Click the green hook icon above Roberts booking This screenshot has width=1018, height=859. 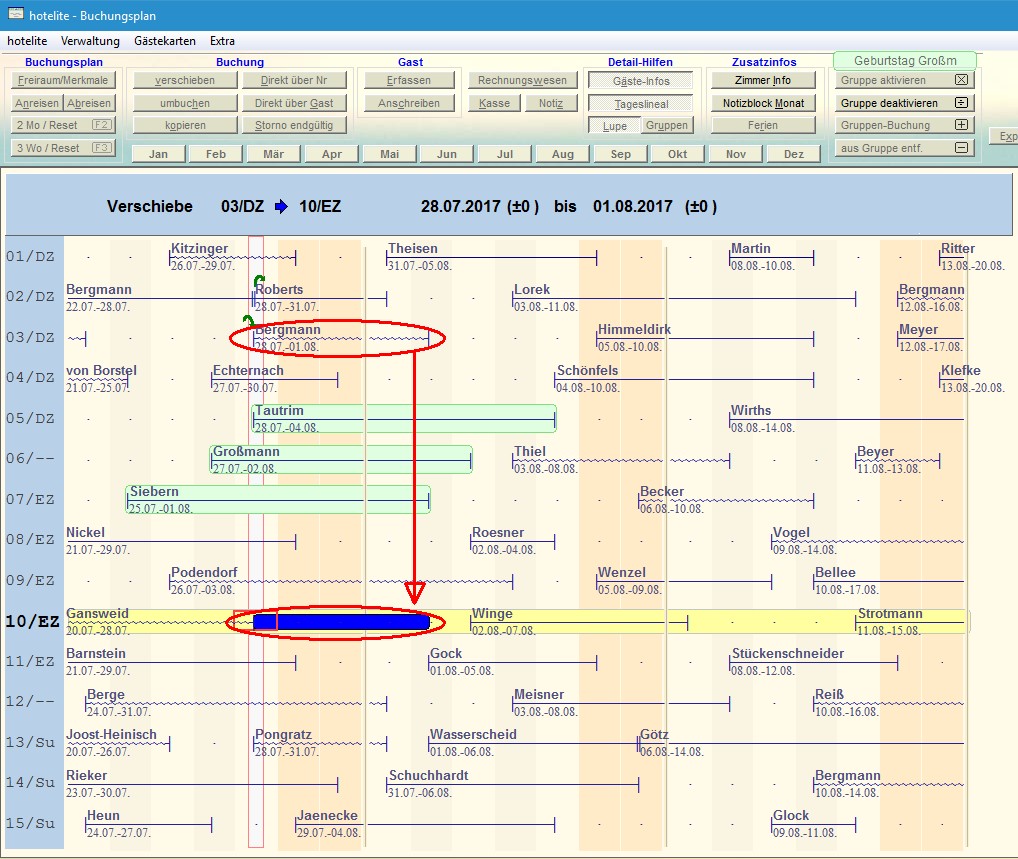click(259, 281)
